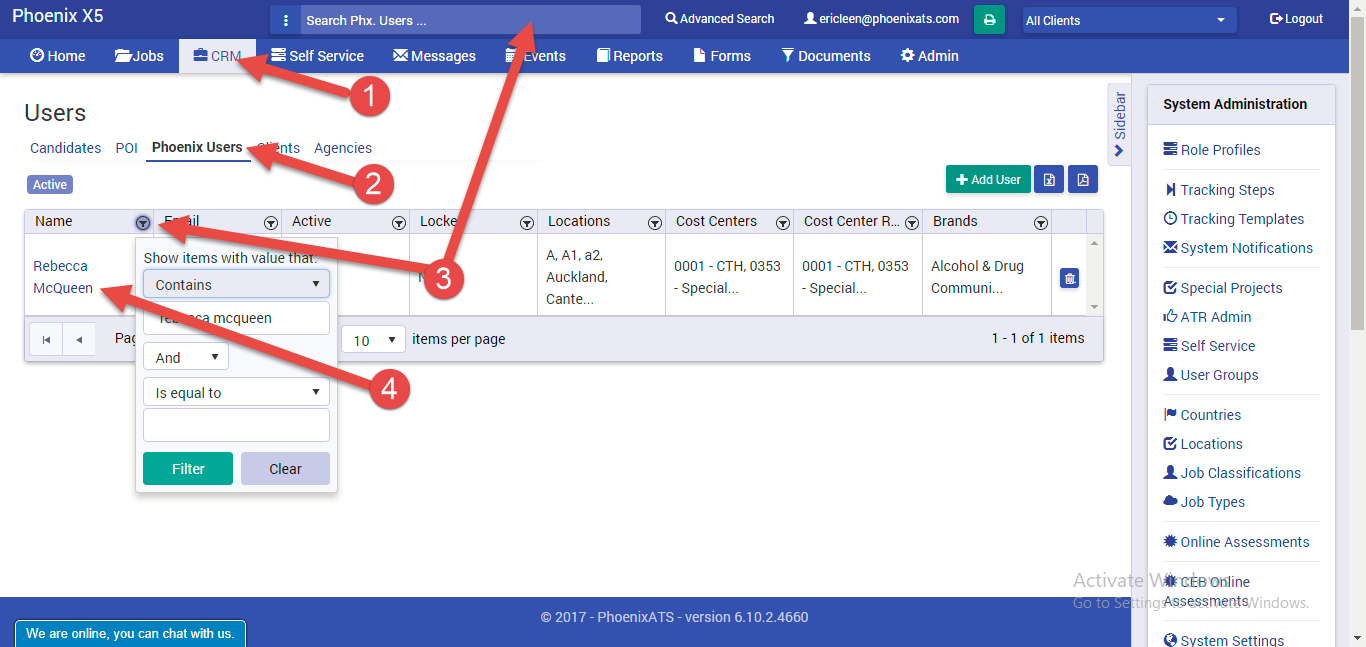Screen dimensions: 1366x647
Task: Change the items per page dropdown
Action: (x=373, y=340)
